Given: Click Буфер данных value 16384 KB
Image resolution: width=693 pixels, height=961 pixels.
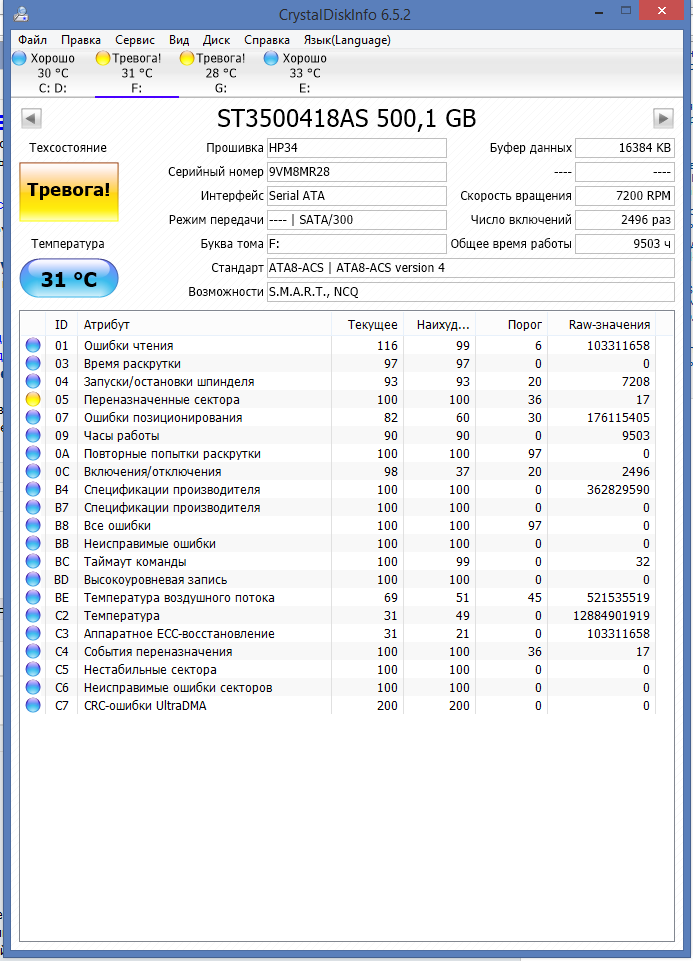Looking at the screenshot, I should (625, 148).
